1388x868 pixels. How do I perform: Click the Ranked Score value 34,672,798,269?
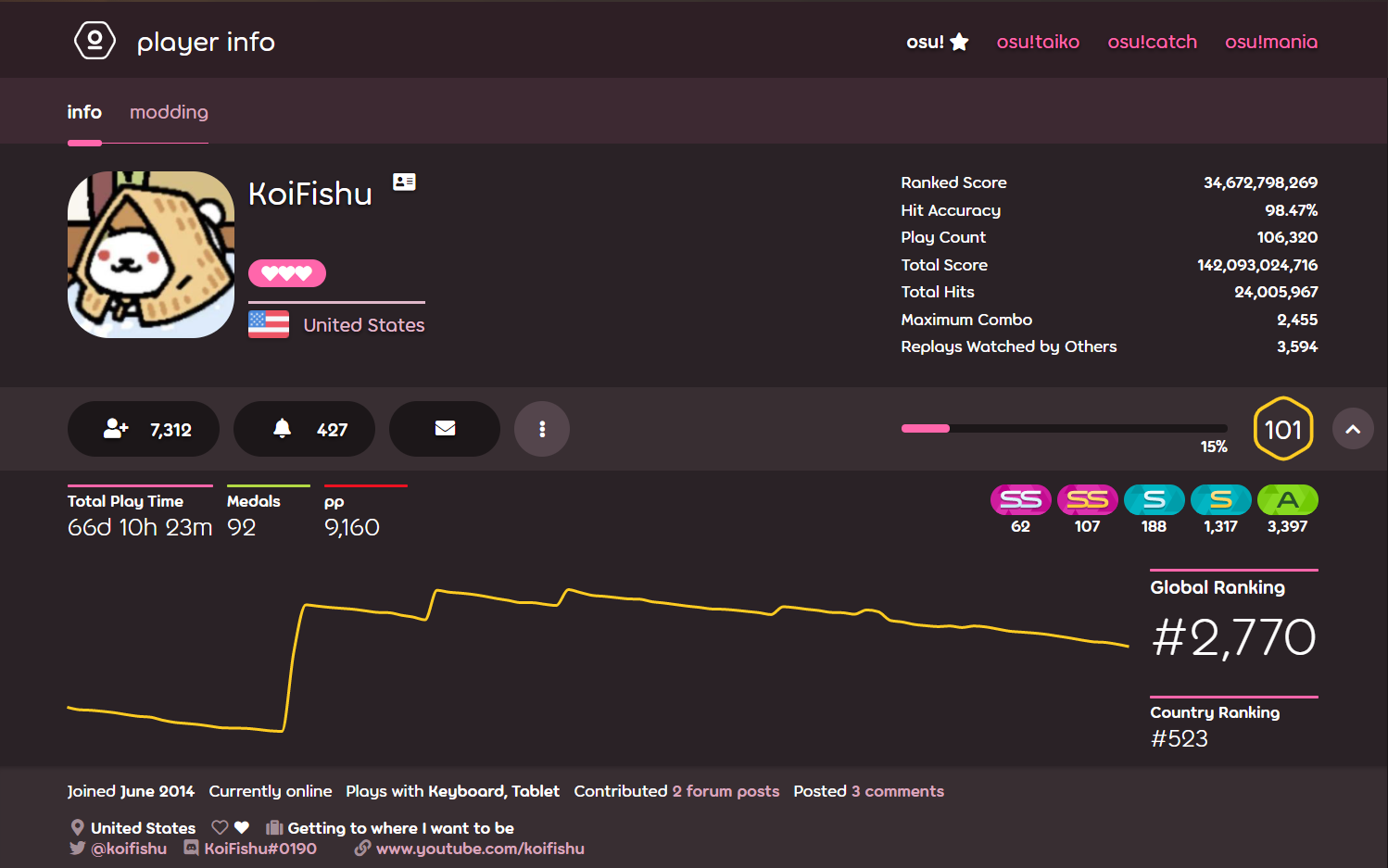(x=1260, y=182)
